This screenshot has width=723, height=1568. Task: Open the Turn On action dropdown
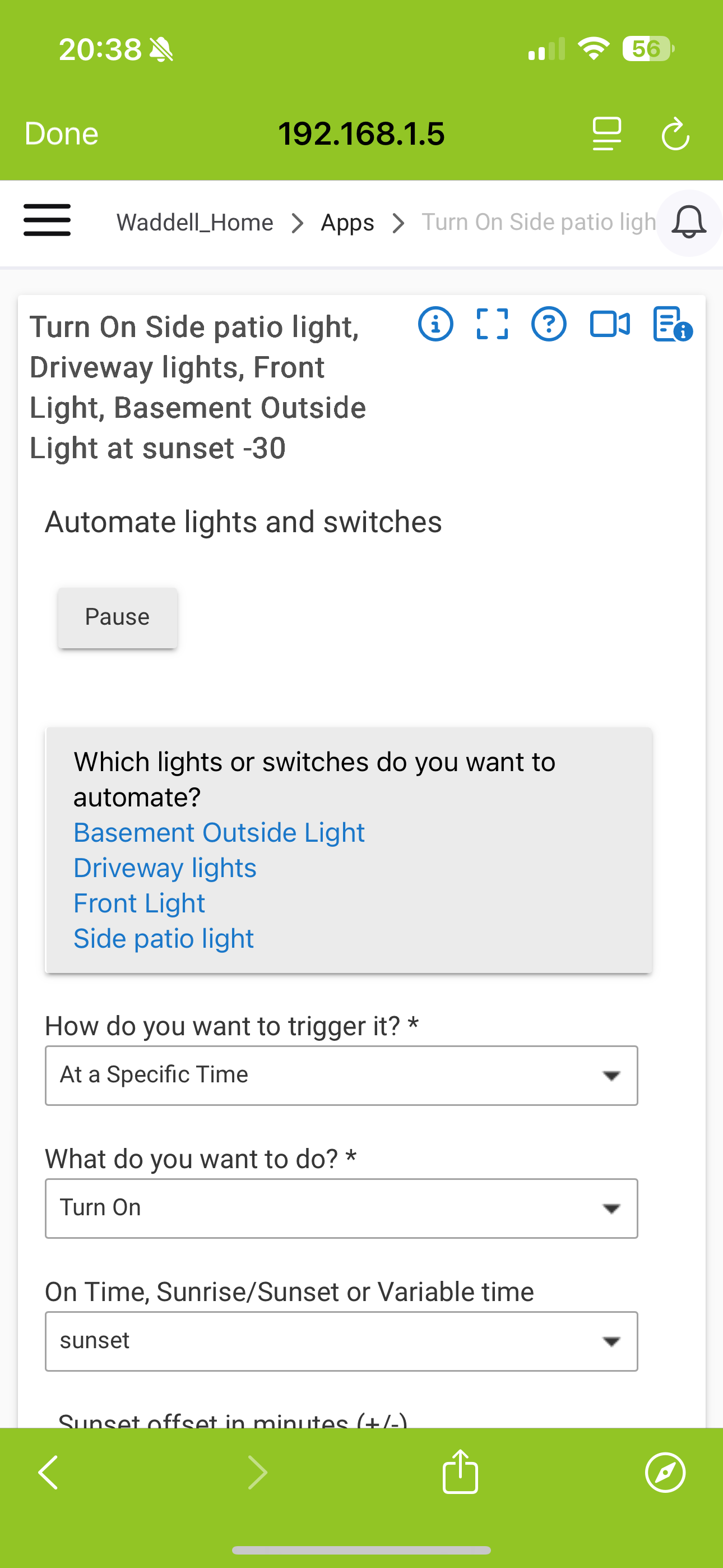coord(341,1209)
